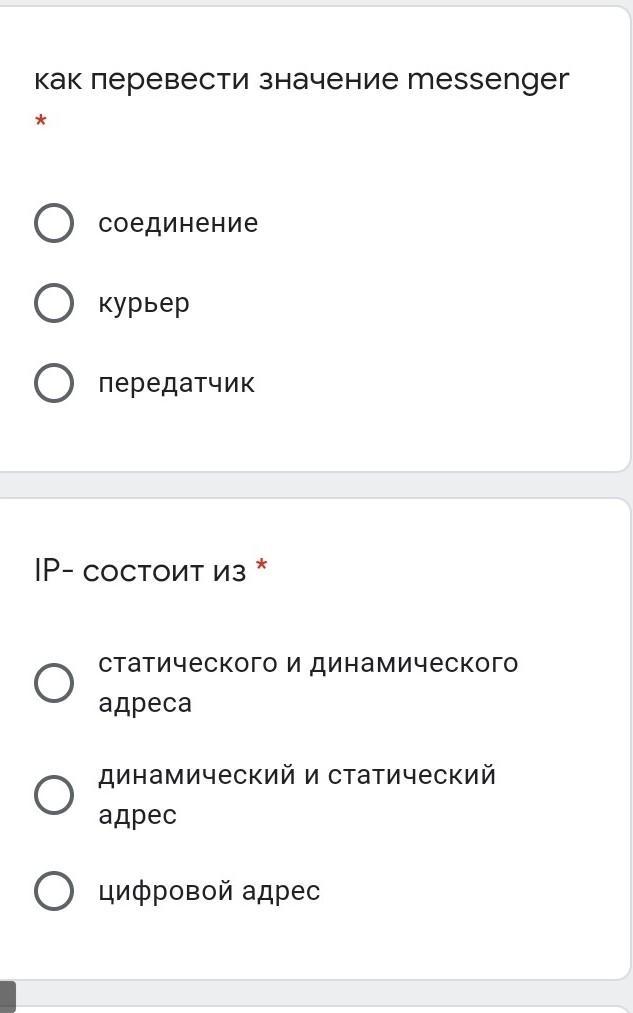Select the radio circle beside курьер
The height and width of the screenshot is (1013, 633).
coord(54,303)
